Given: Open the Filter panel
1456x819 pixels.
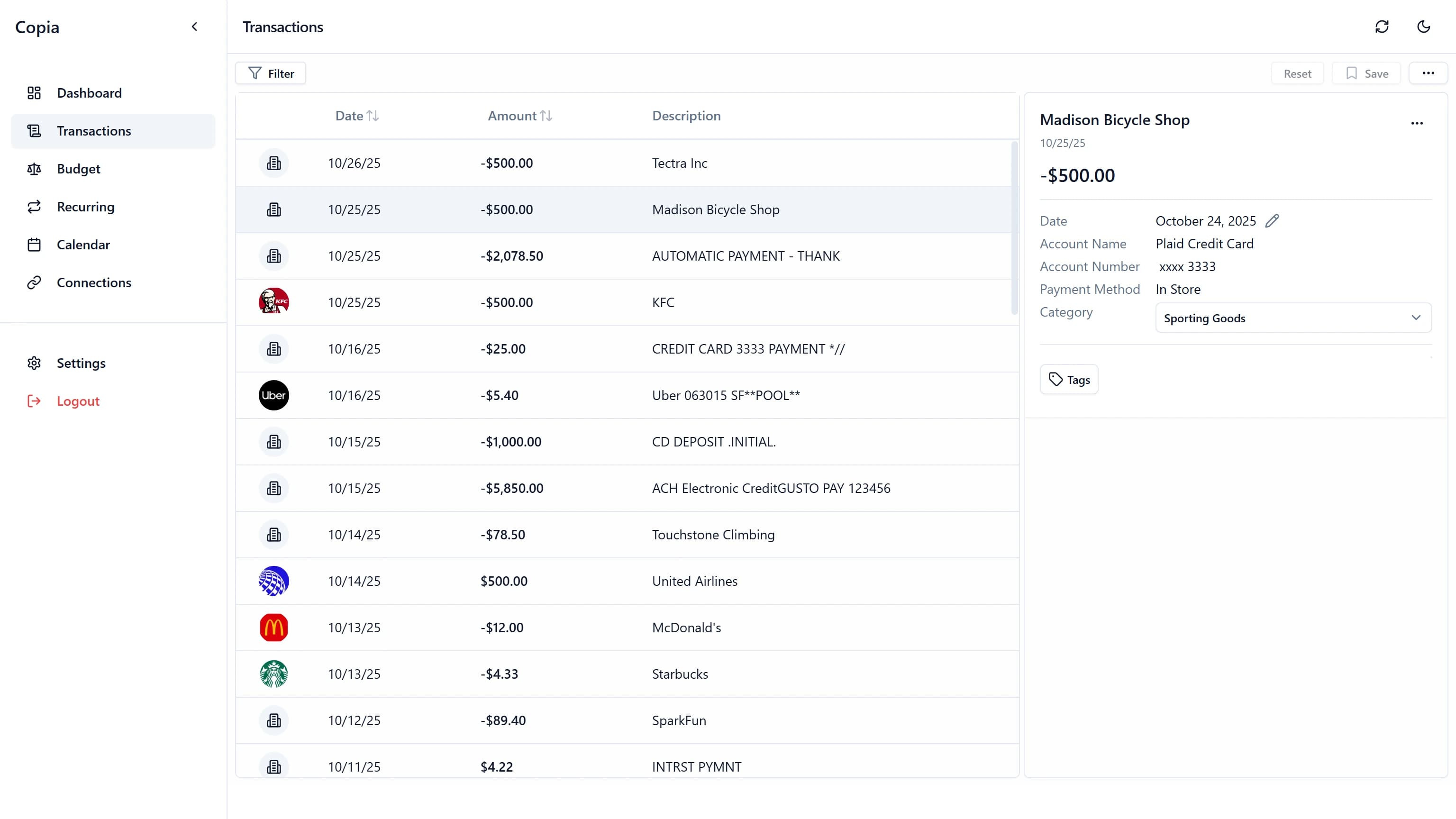Looking at the screenshot, I should pyautogui.click(x=270, y=73).
